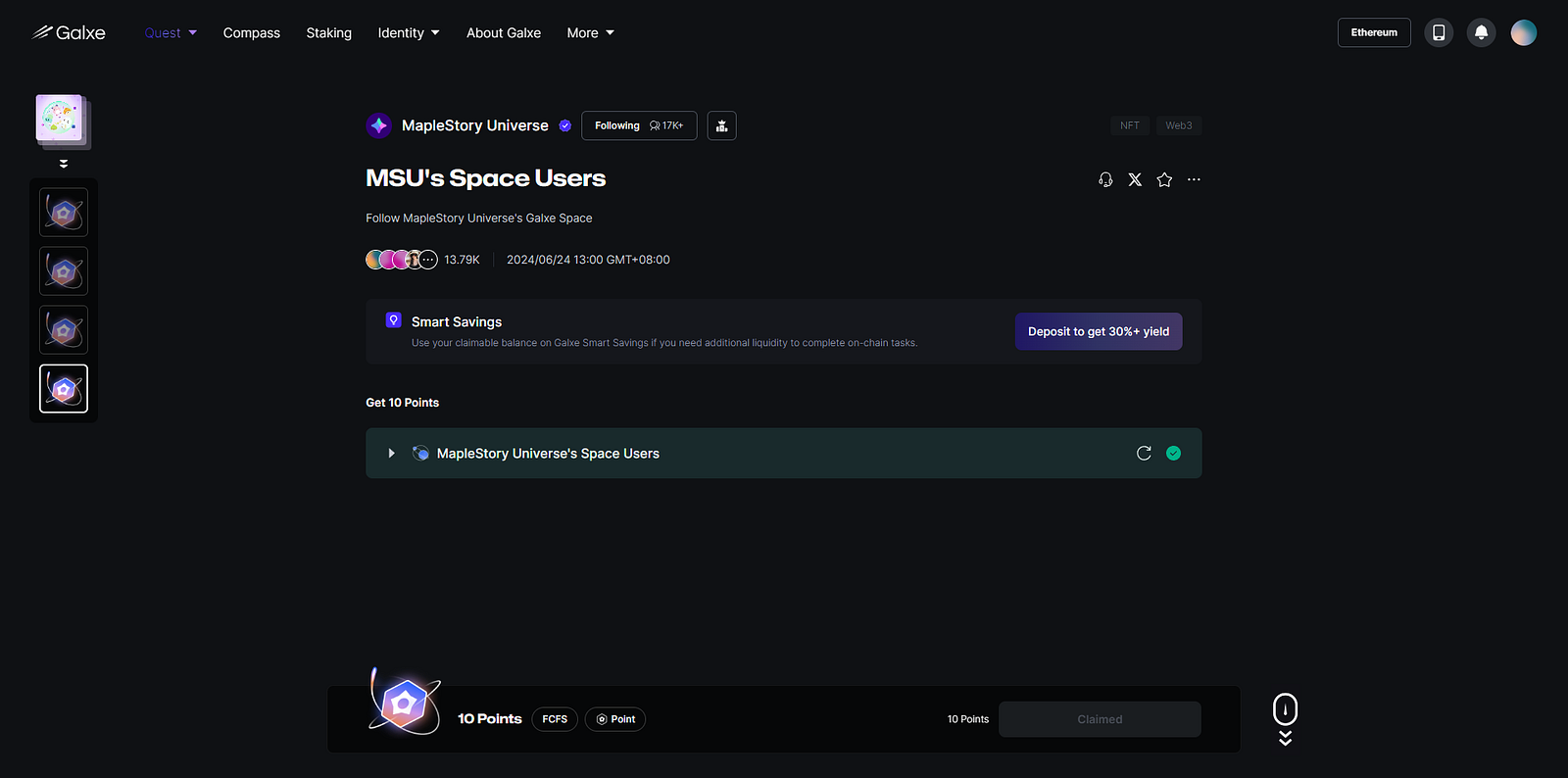
Task: Expand the Identity dropdown menu
Action: tap(409, 32)
